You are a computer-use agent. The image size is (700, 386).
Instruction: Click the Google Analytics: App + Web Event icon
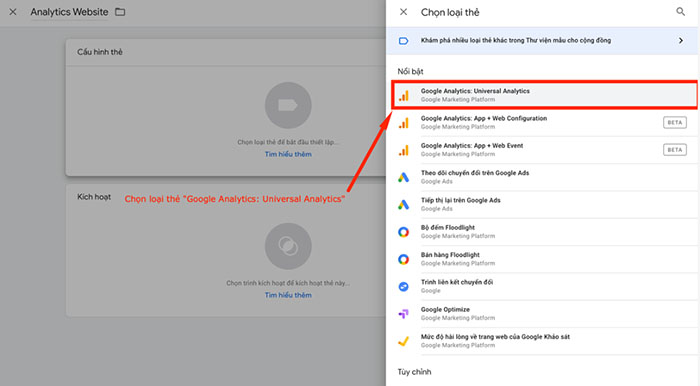[404, 150]
